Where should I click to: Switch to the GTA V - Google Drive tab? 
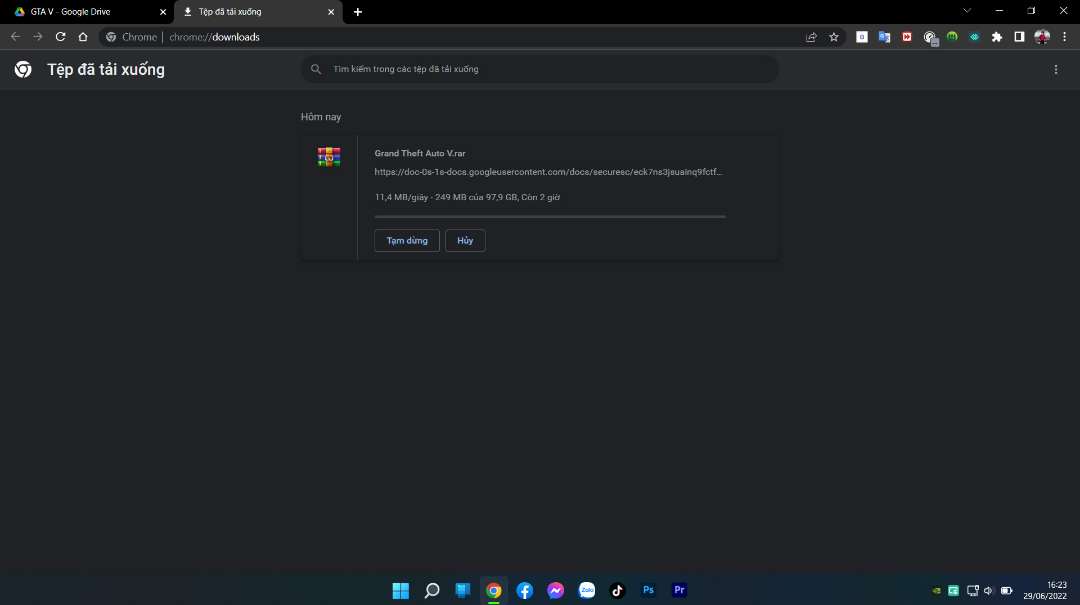point(86,12)
